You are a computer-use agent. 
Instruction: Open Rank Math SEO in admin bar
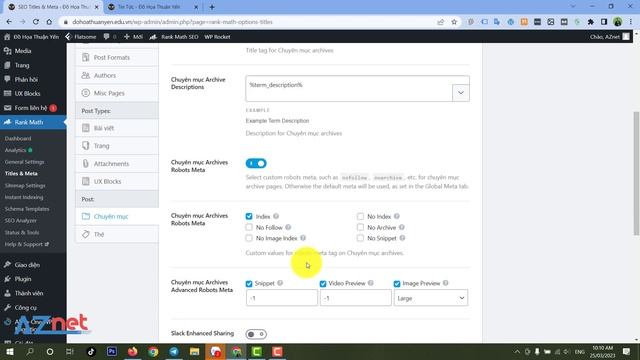tap(174, 37)
